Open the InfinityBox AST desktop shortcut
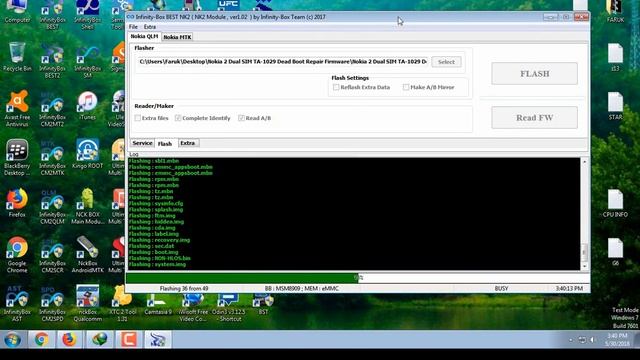The width and height of the screenshot is (640, 360). [x=17, y=304]
